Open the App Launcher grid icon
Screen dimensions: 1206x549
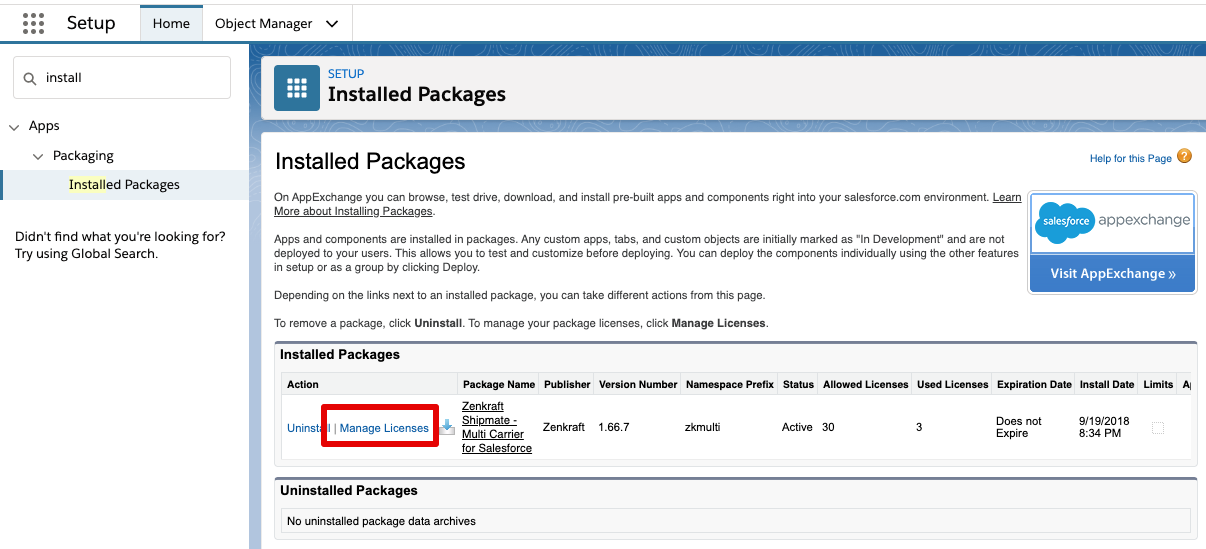point(33,23)
